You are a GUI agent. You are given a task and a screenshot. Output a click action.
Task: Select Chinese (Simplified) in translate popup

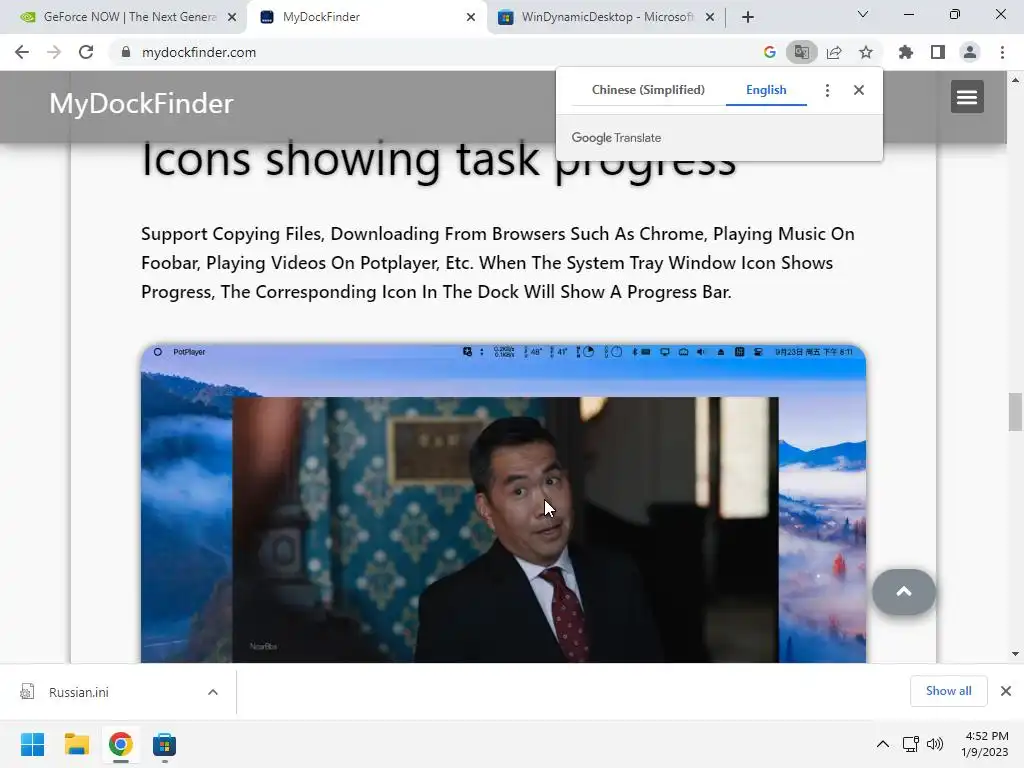pyautogui.click(x=648, y=90)
